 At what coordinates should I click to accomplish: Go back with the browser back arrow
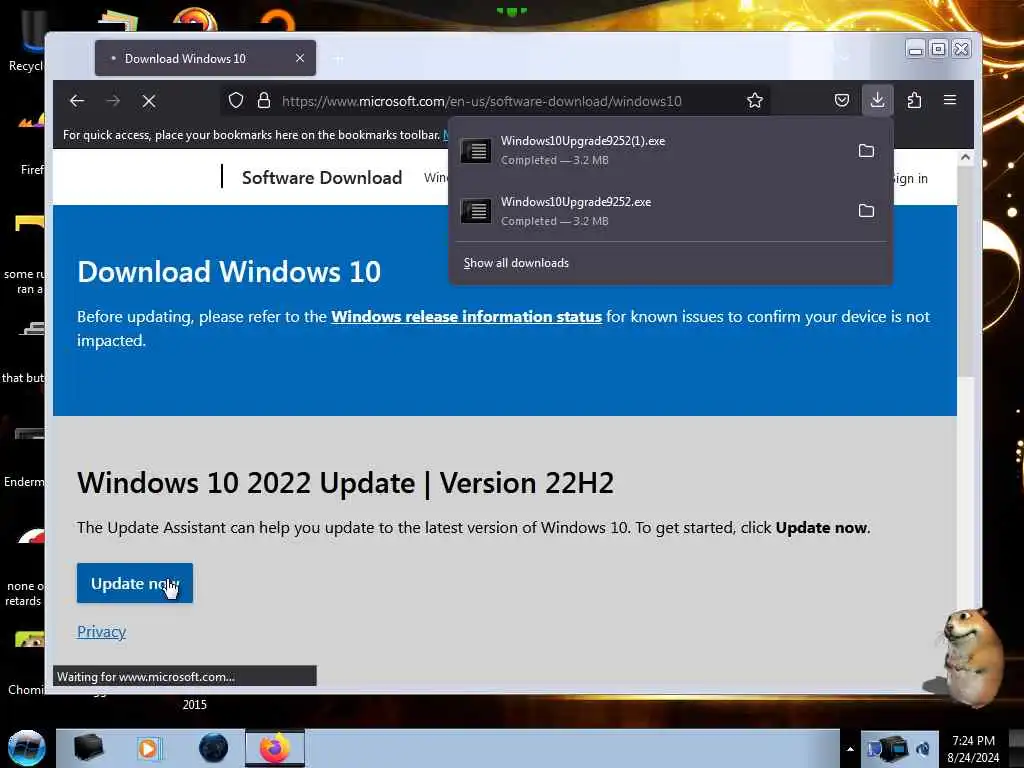(x=77, y=101)
